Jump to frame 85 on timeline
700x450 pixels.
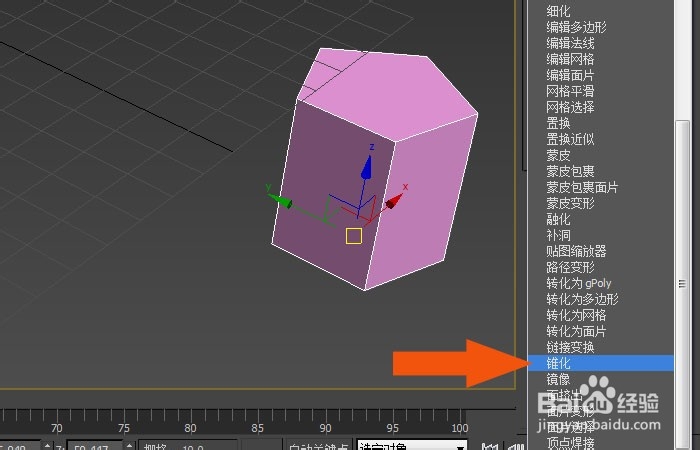pos(258,429)
